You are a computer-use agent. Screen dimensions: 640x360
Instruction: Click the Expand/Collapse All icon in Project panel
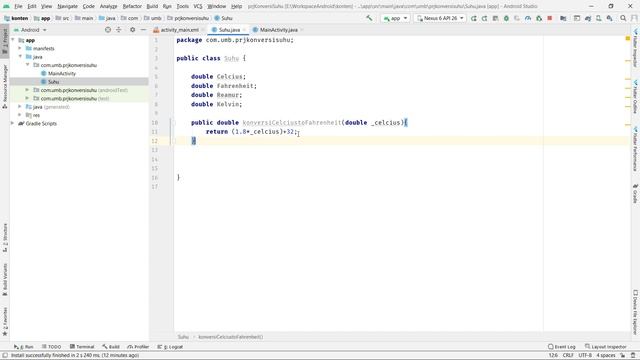[x=119, y=30]
